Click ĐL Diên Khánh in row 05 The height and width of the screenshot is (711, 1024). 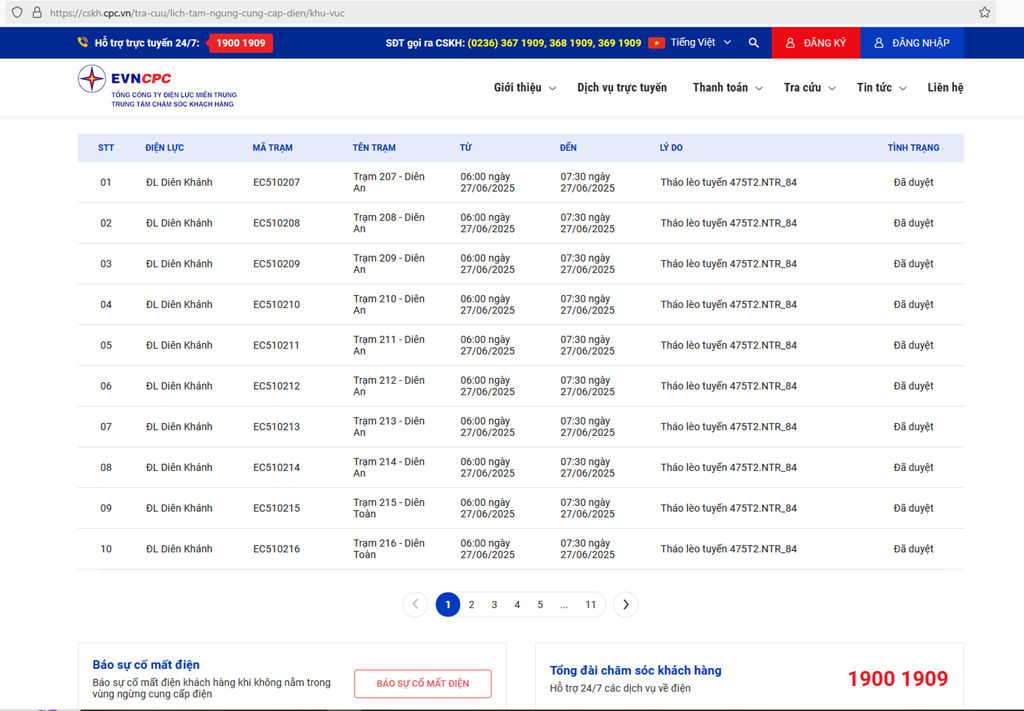pyautogui.click(x=179, y=345)
